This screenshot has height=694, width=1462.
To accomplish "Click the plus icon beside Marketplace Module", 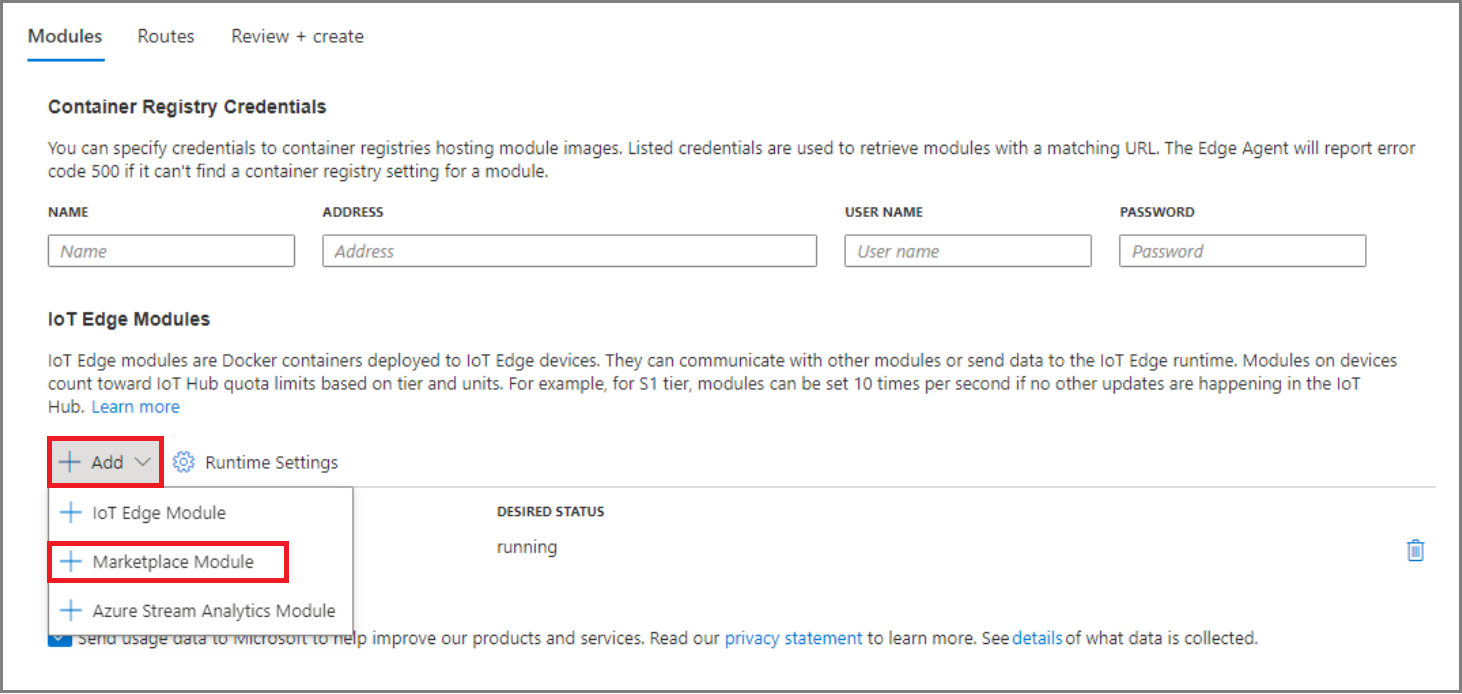I will point(70,561).
